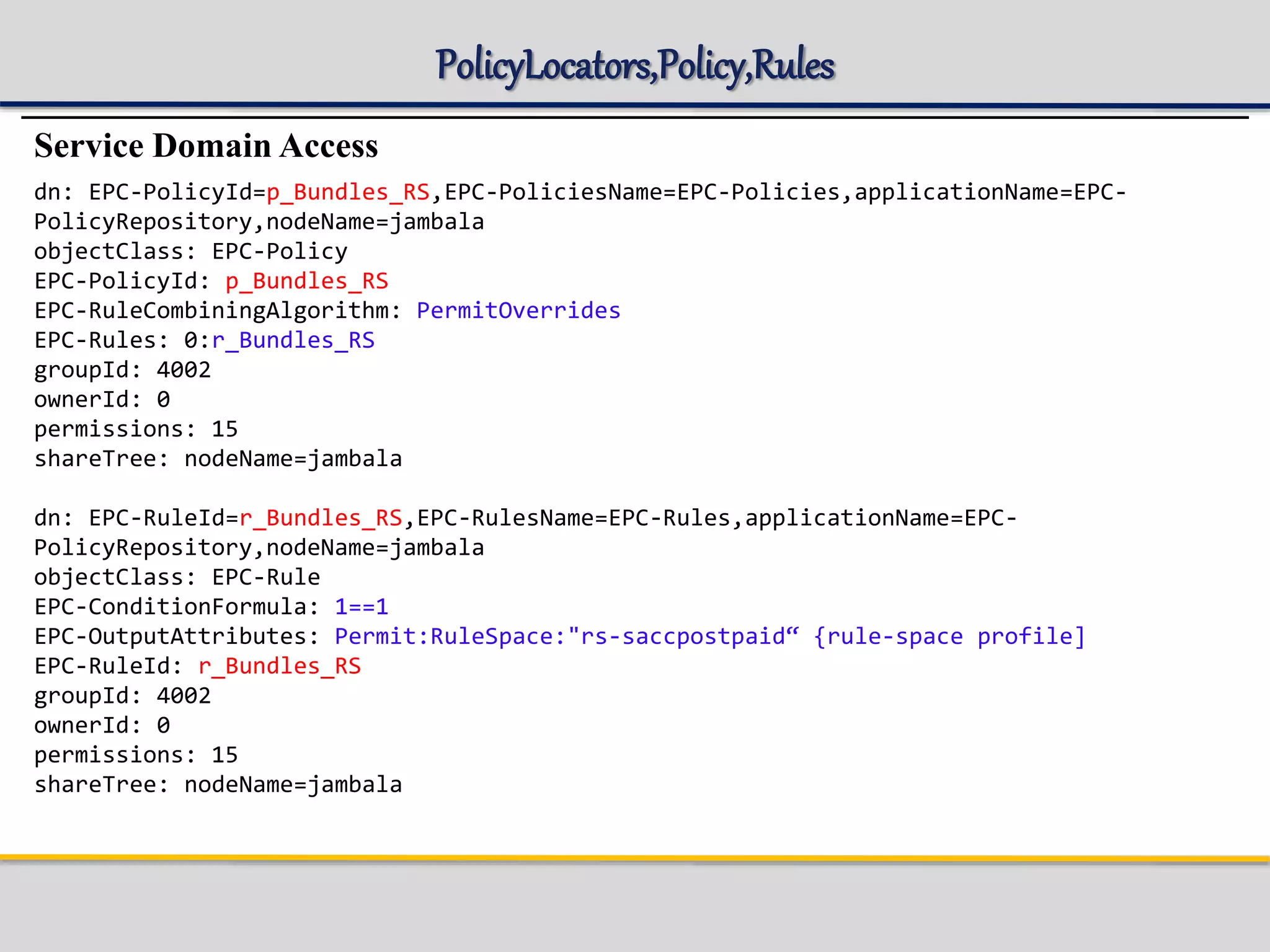
Task: Click the Service Domain Access heading
Action: tap(206, 146)
